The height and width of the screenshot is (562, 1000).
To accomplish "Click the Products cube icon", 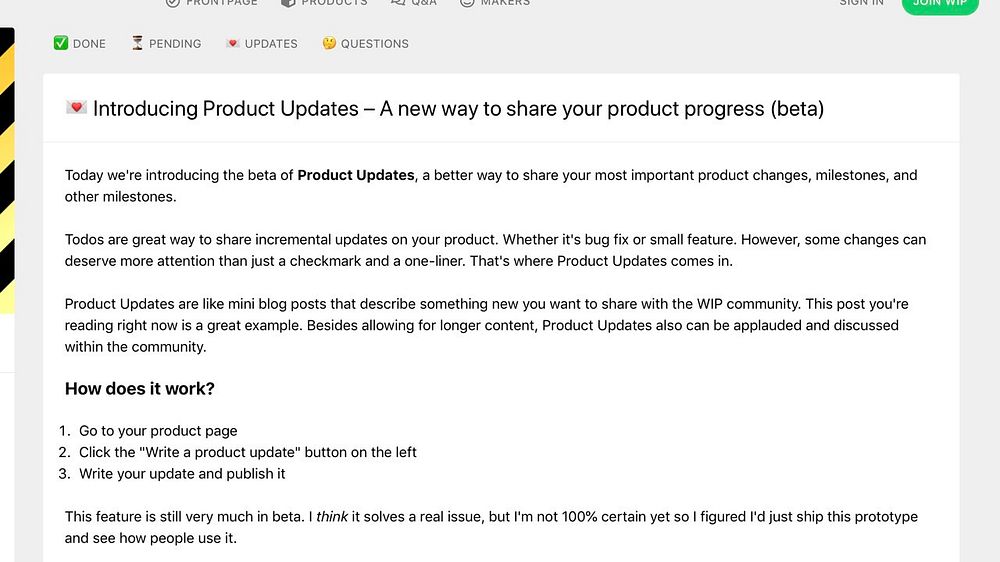I will [287, 3].
